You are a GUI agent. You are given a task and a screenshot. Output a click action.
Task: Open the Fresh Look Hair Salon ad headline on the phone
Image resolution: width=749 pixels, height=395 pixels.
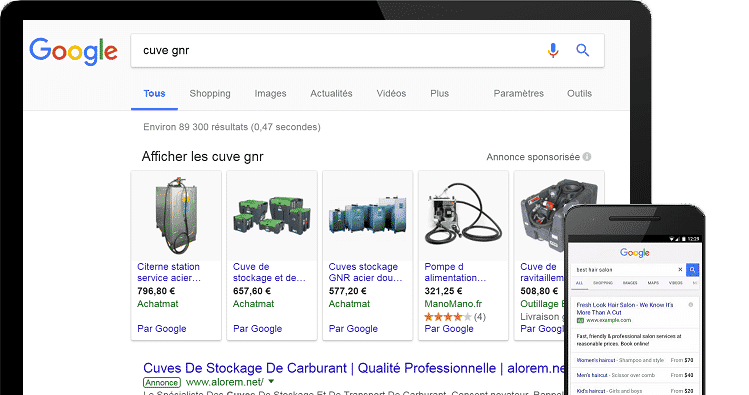pos(625,309)
